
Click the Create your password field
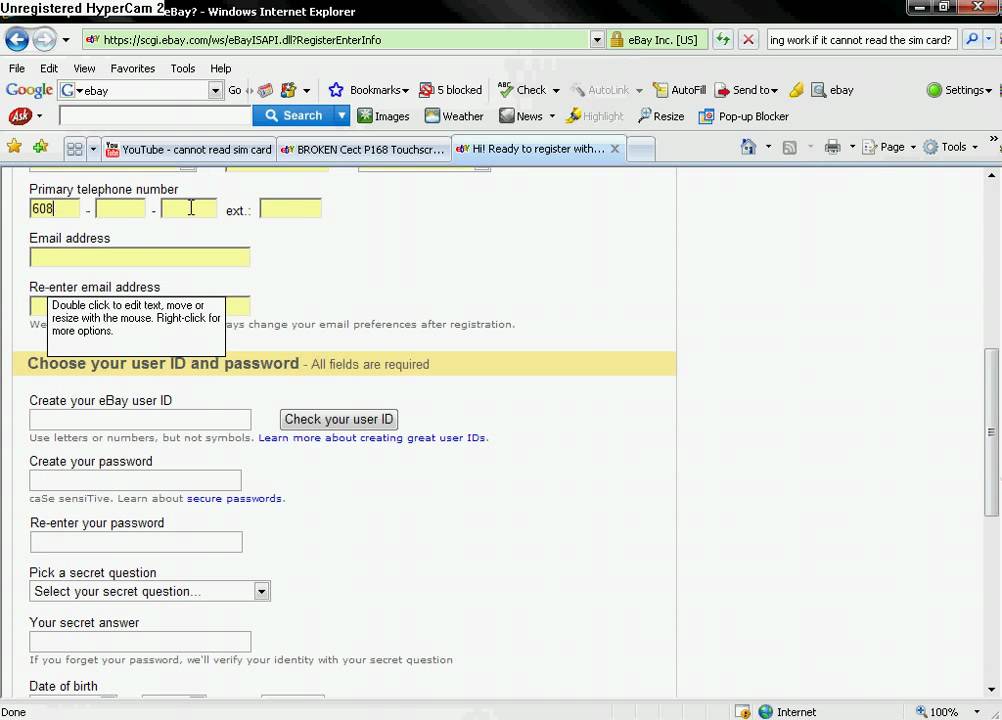(135, 480)
